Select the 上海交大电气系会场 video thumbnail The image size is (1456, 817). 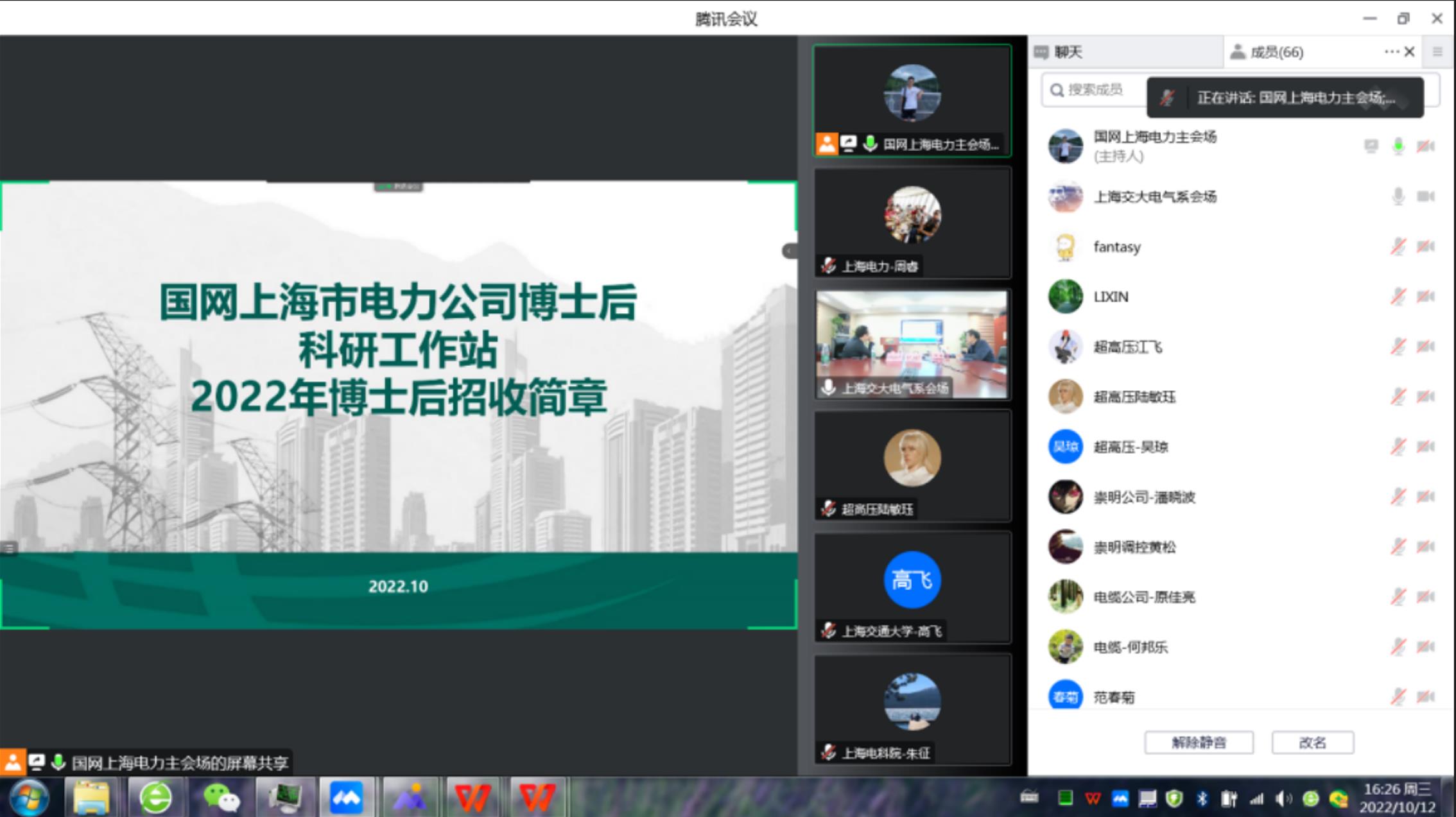coord(912,343)
